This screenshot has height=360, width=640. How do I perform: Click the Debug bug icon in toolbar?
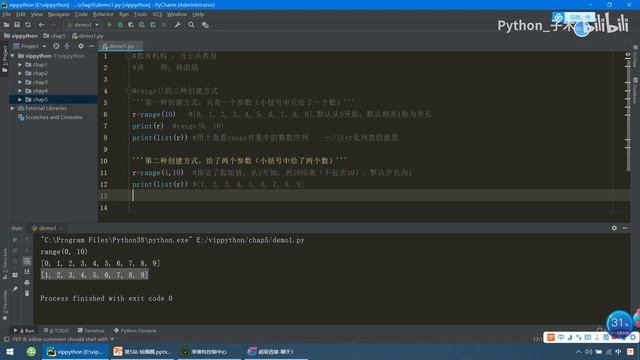(x=120, y=25)
